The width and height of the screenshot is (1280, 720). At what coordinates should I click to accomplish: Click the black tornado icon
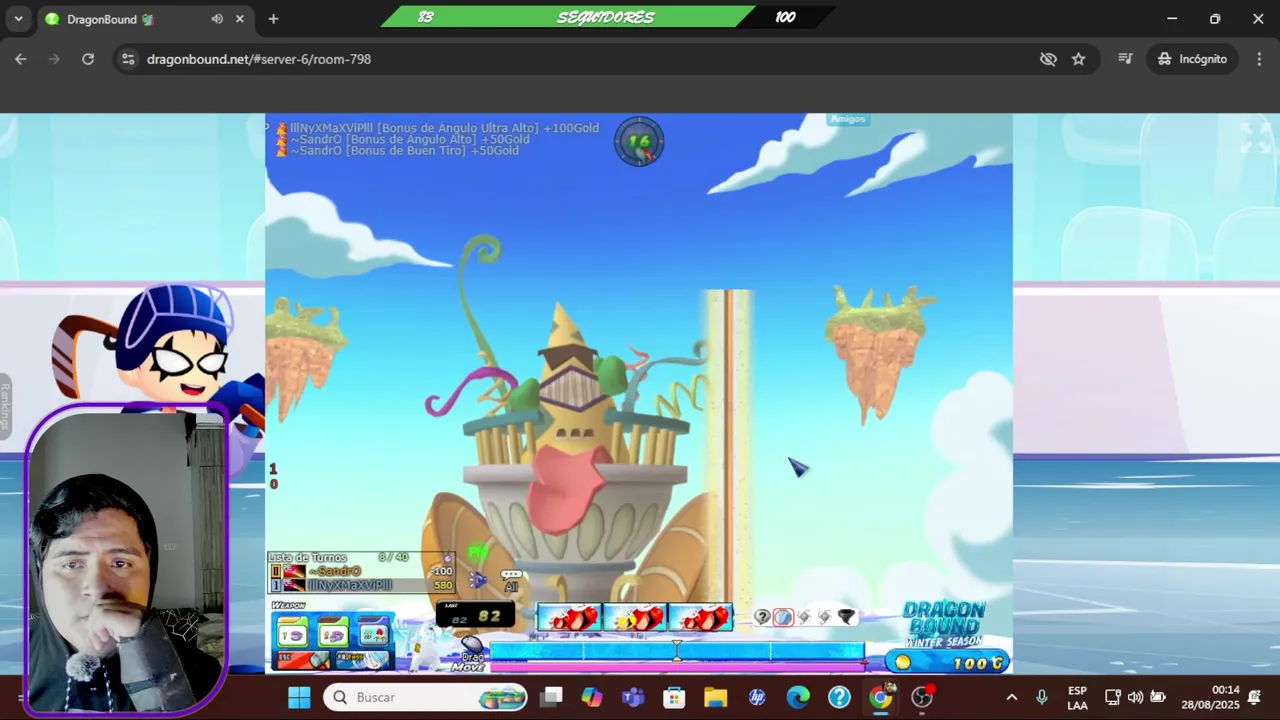coord(846,617)
